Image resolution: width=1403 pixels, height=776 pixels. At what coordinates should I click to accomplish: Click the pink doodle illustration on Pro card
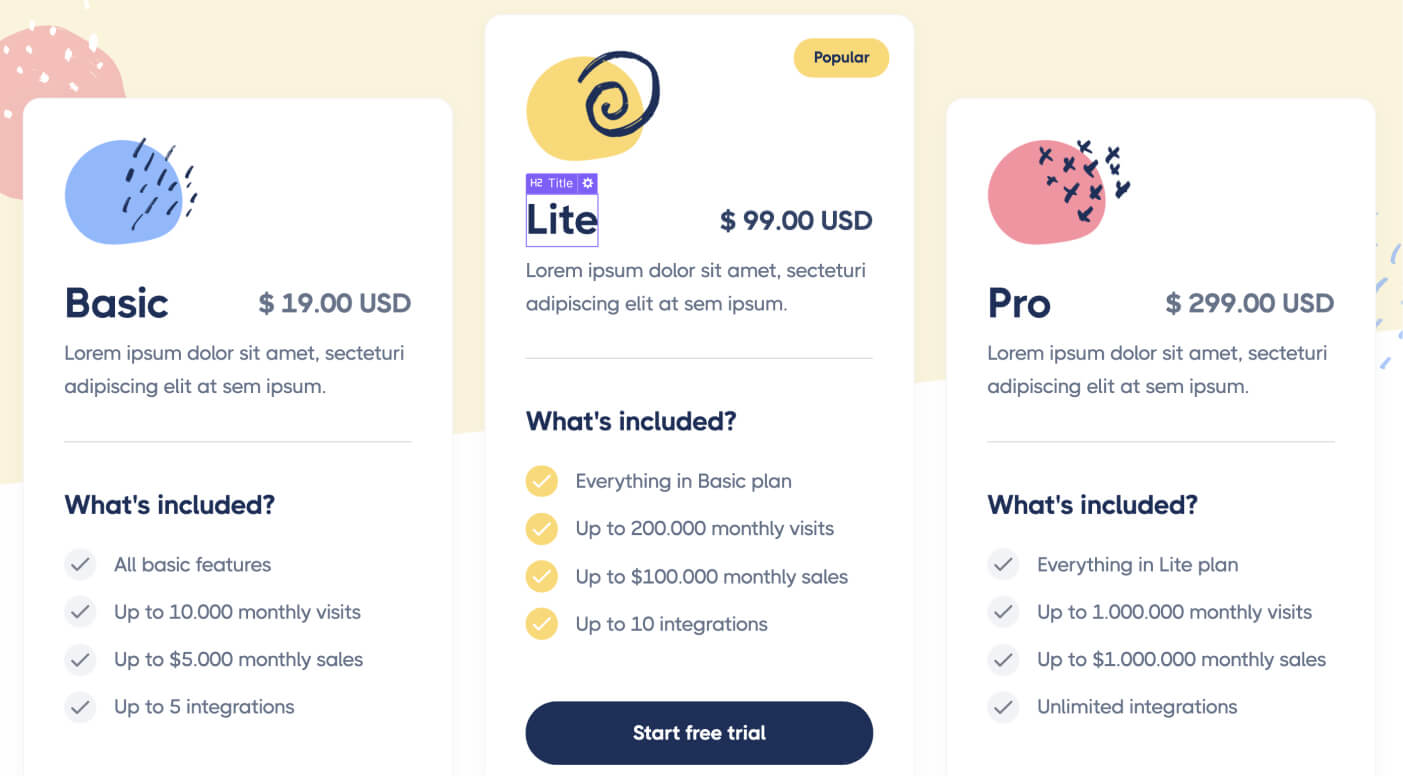[1054, 190]
